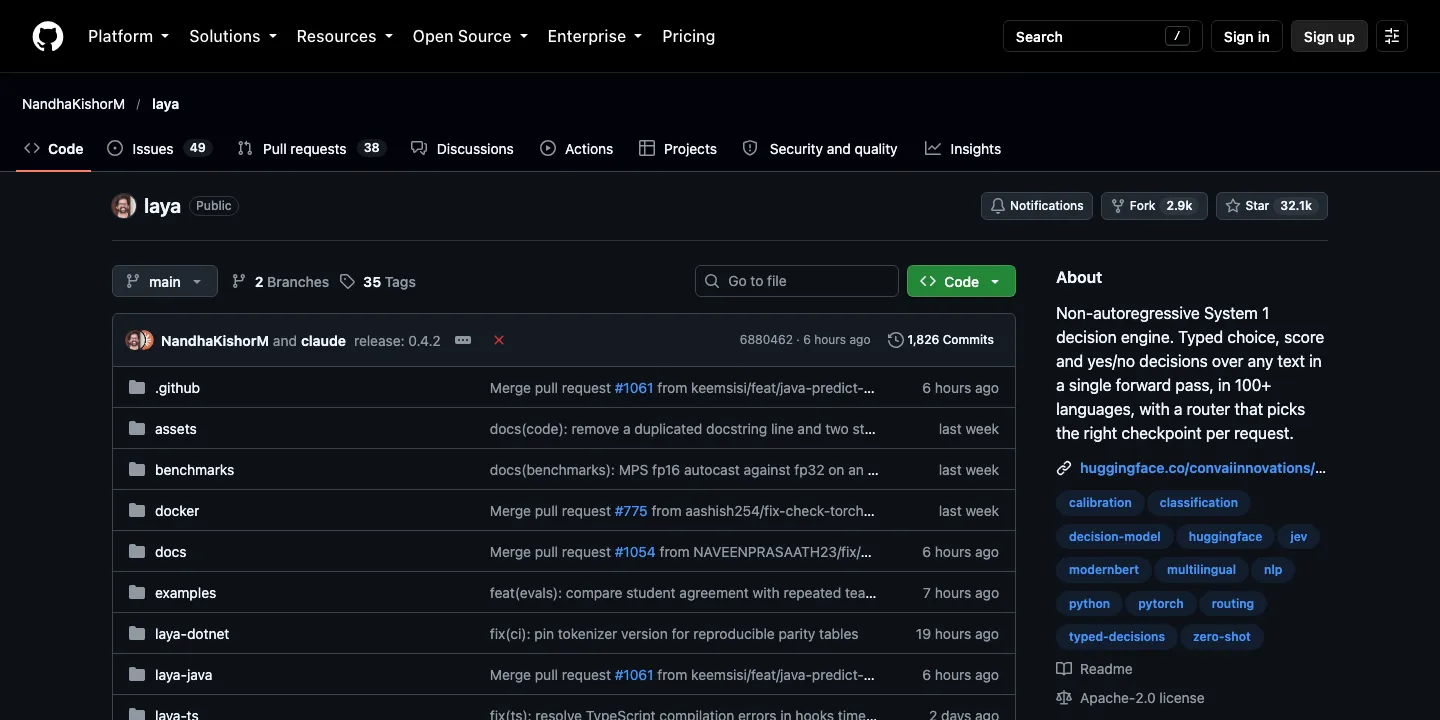Click the benchmarks folder icon
Viewport: 1440px width, 720px height.
(137, 470)
